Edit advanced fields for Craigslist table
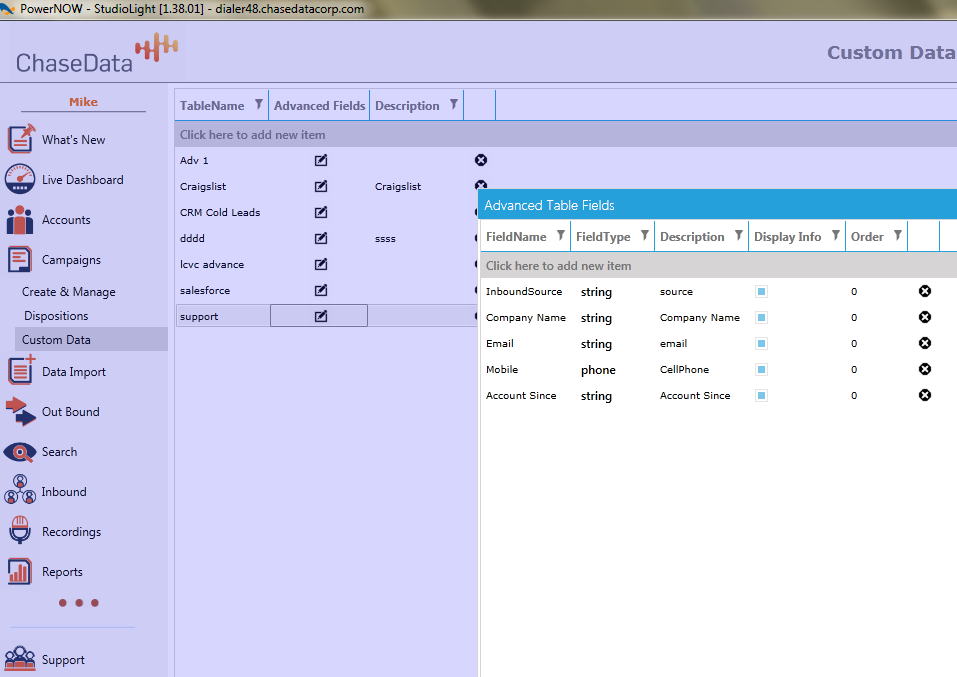 click(x=321, y=186)
